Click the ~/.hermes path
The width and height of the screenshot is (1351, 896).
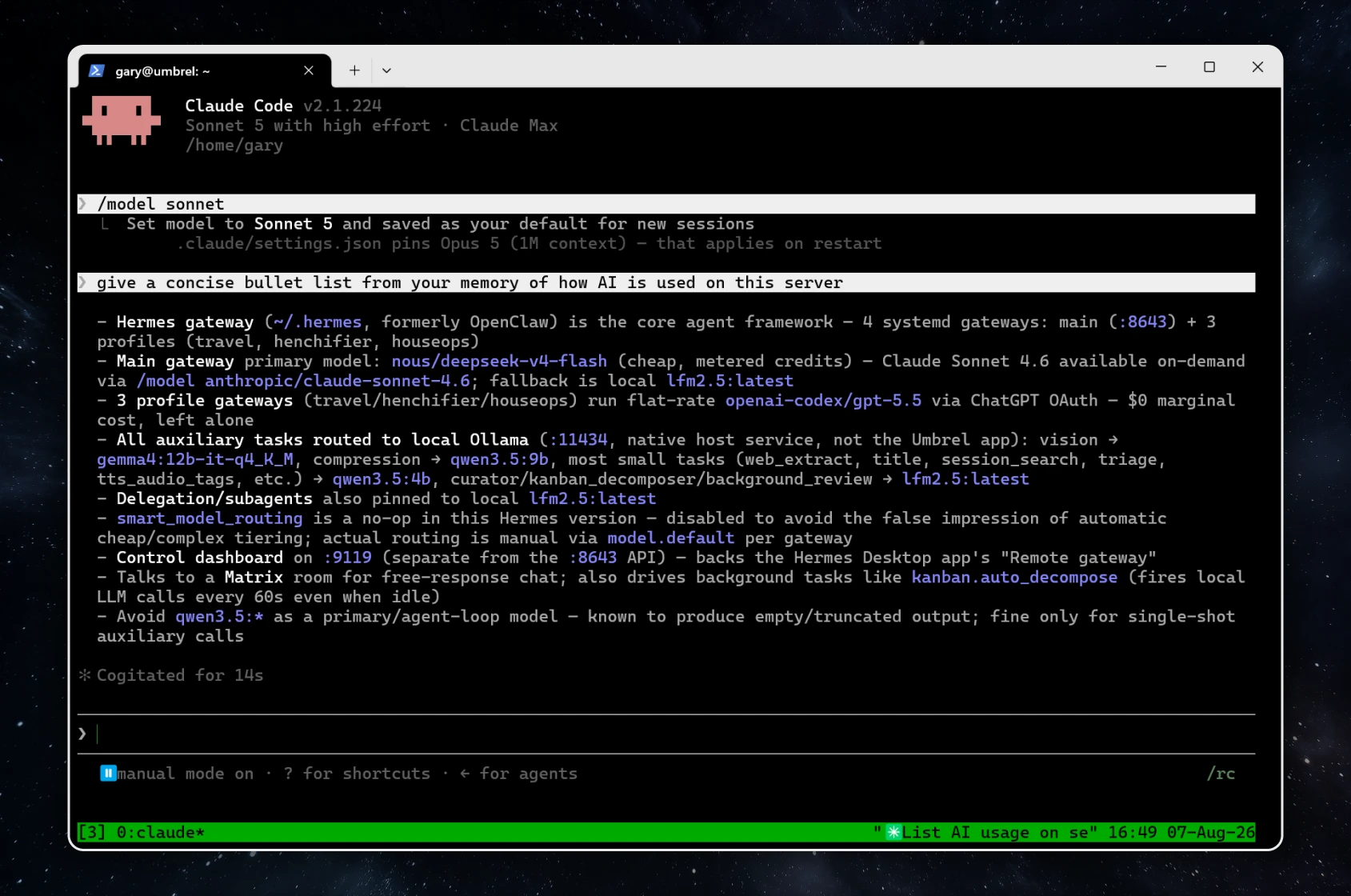coord(318,322)
